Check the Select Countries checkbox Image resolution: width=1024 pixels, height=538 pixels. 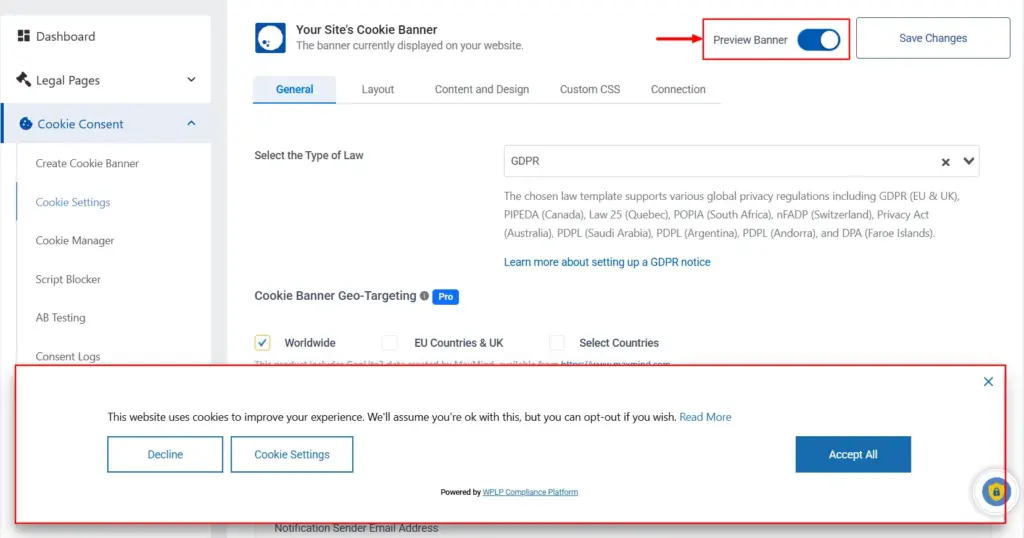pos(557,342)
